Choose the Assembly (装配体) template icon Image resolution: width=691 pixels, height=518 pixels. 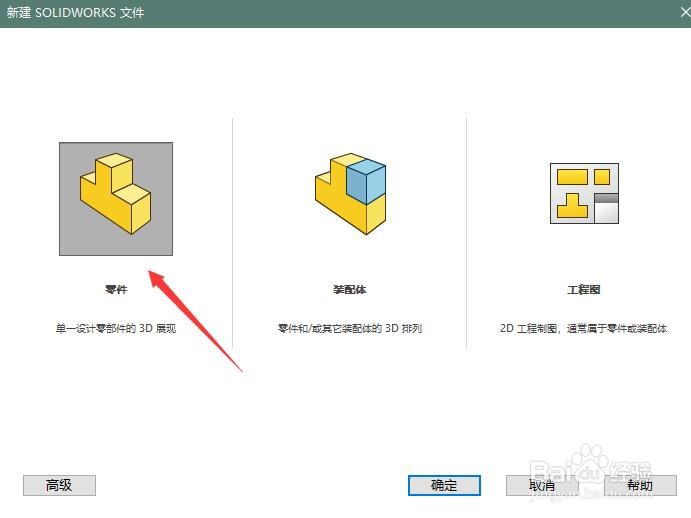(350, 194)
